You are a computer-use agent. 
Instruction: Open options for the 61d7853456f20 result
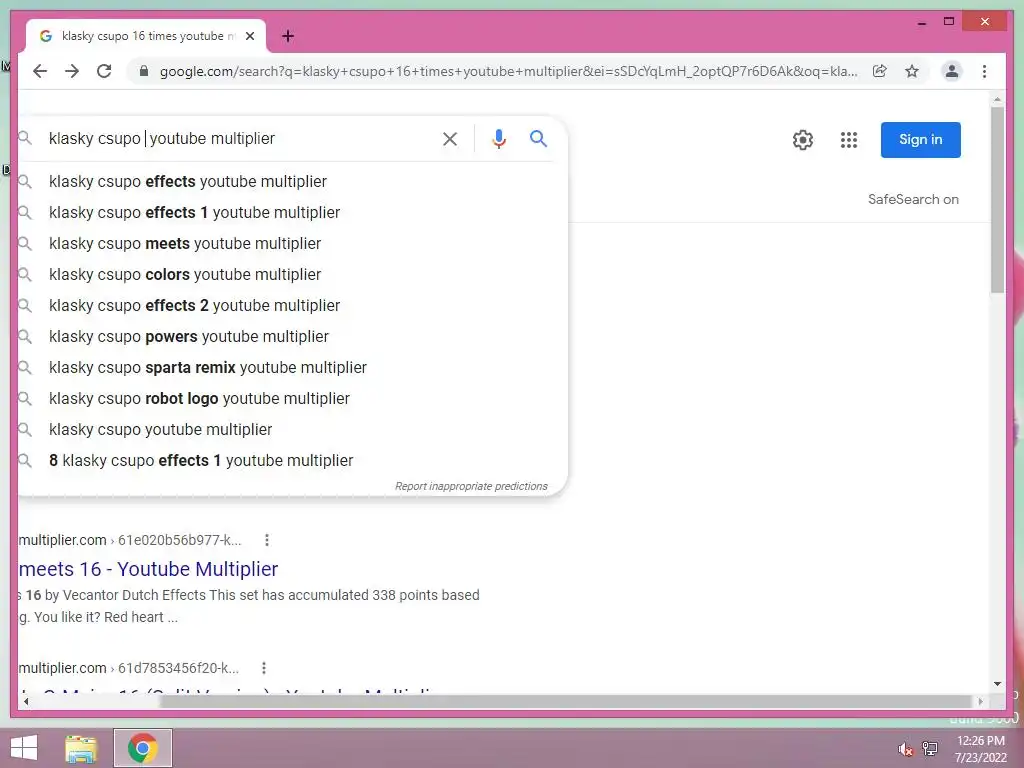point(264,668)
